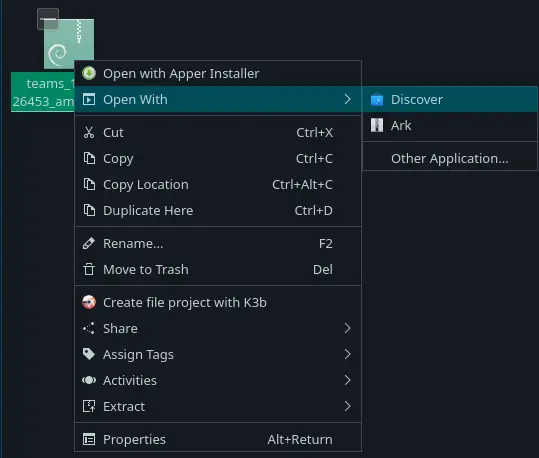Choose Cut from the context menu

(x=218, y=132)
